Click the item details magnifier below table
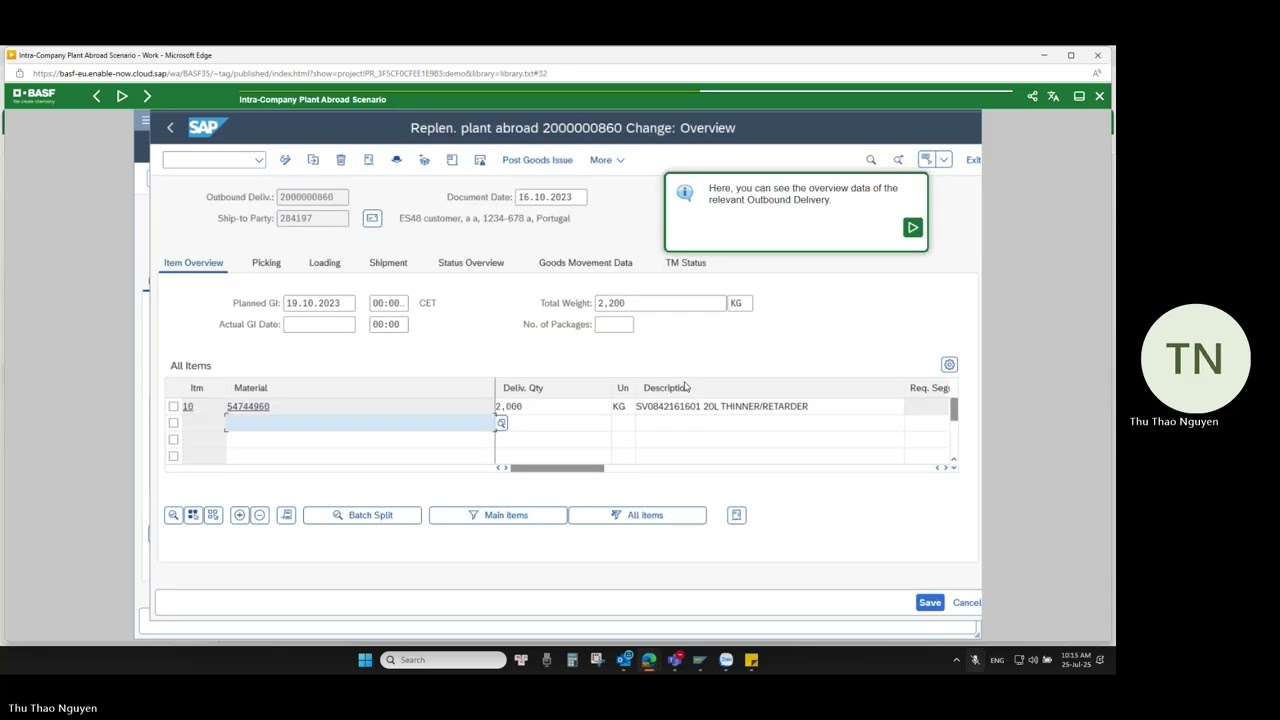 (x=173, y=515)
